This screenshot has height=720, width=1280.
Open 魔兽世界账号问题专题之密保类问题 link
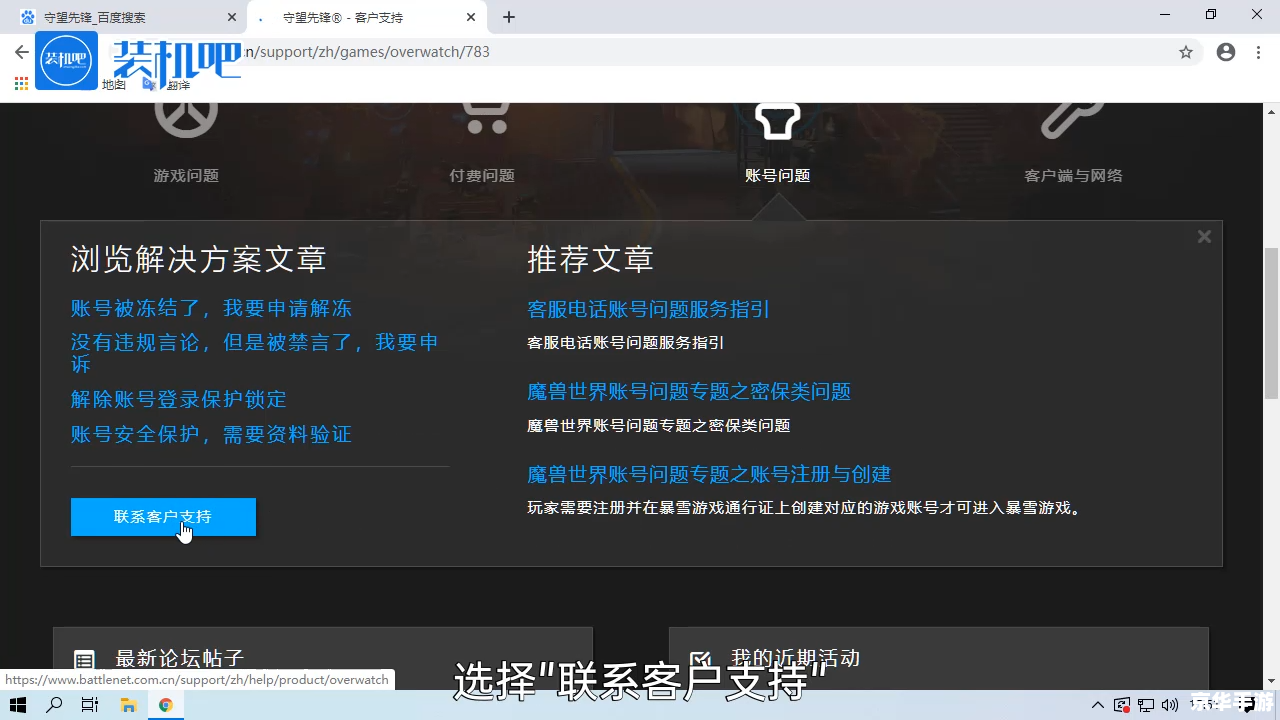click(689, 391)
